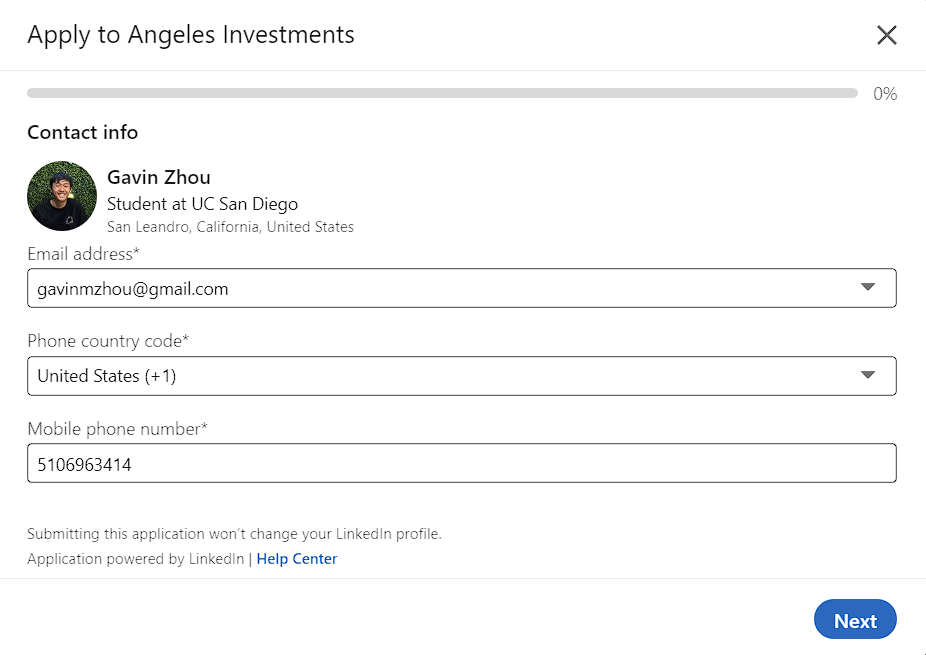Click the Phone country code label
The image size is (926, 655).
pyautogui.click(x=108, y=341)
